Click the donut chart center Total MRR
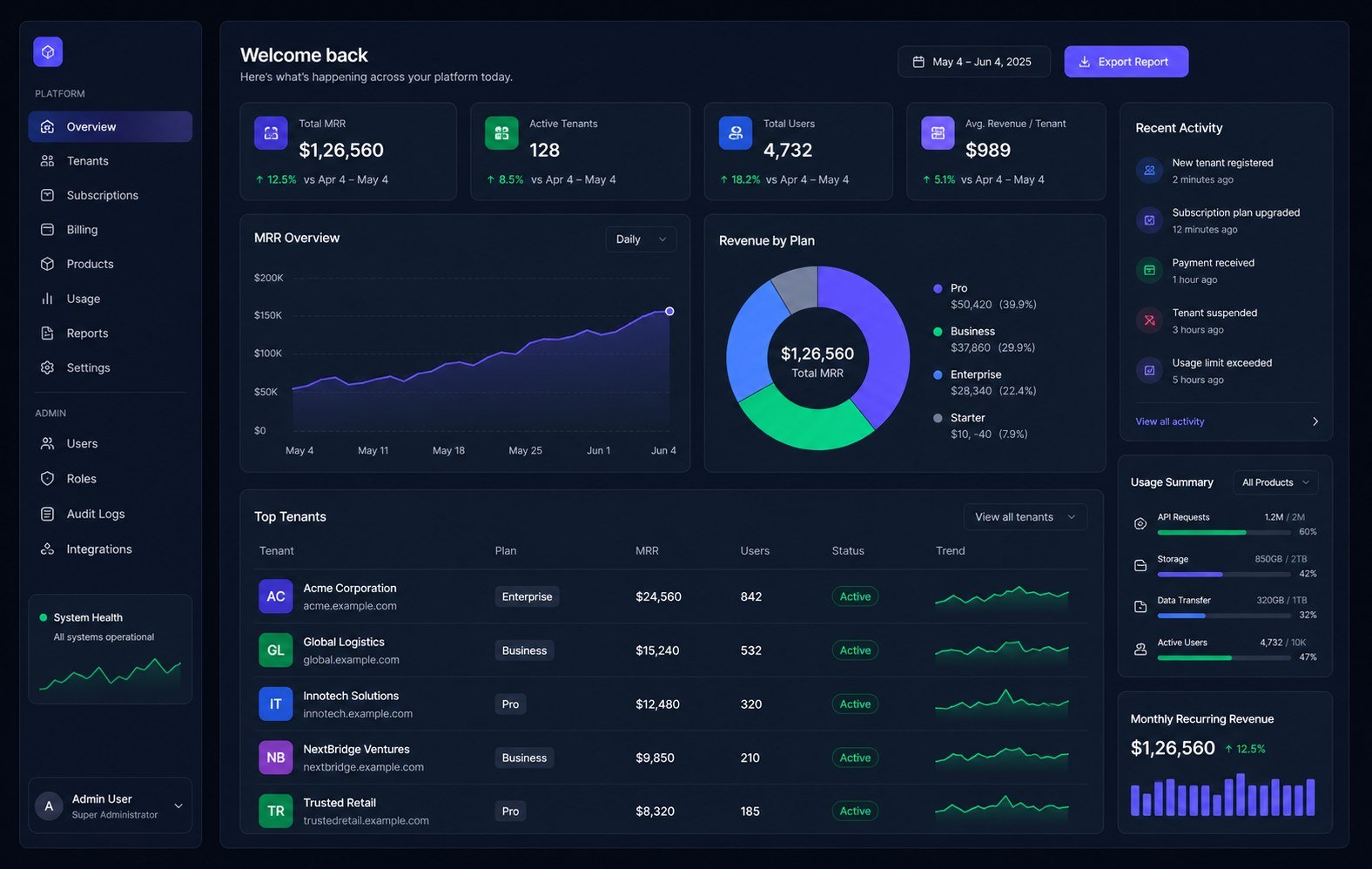This screenshot has width=1372, height=869. (817, 361)
